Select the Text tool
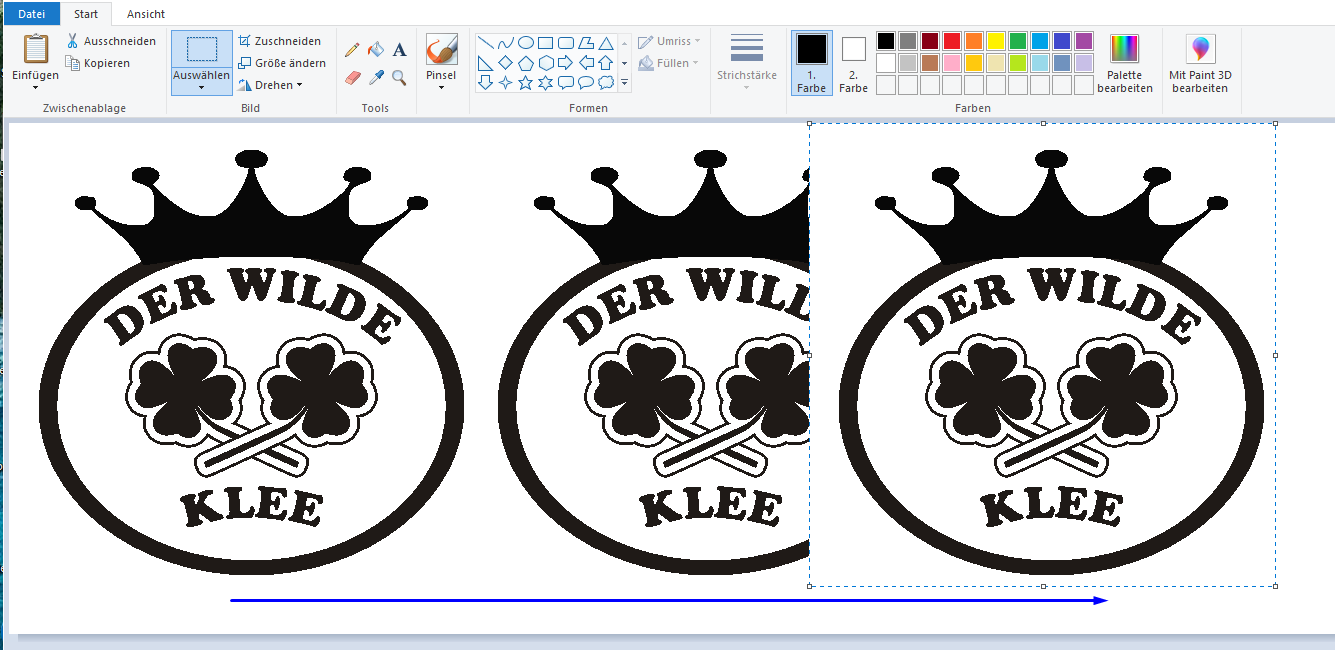Viewport: 1335px width, 650px height. click(399, 50)
